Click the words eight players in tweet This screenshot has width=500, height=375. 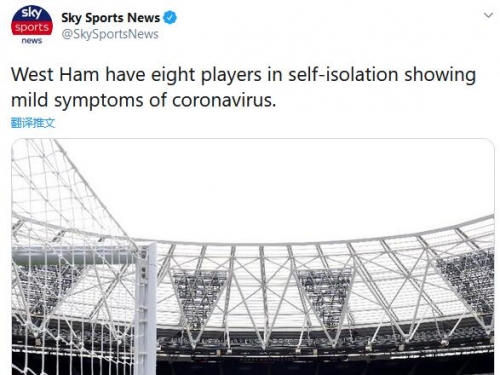[206, 74]
